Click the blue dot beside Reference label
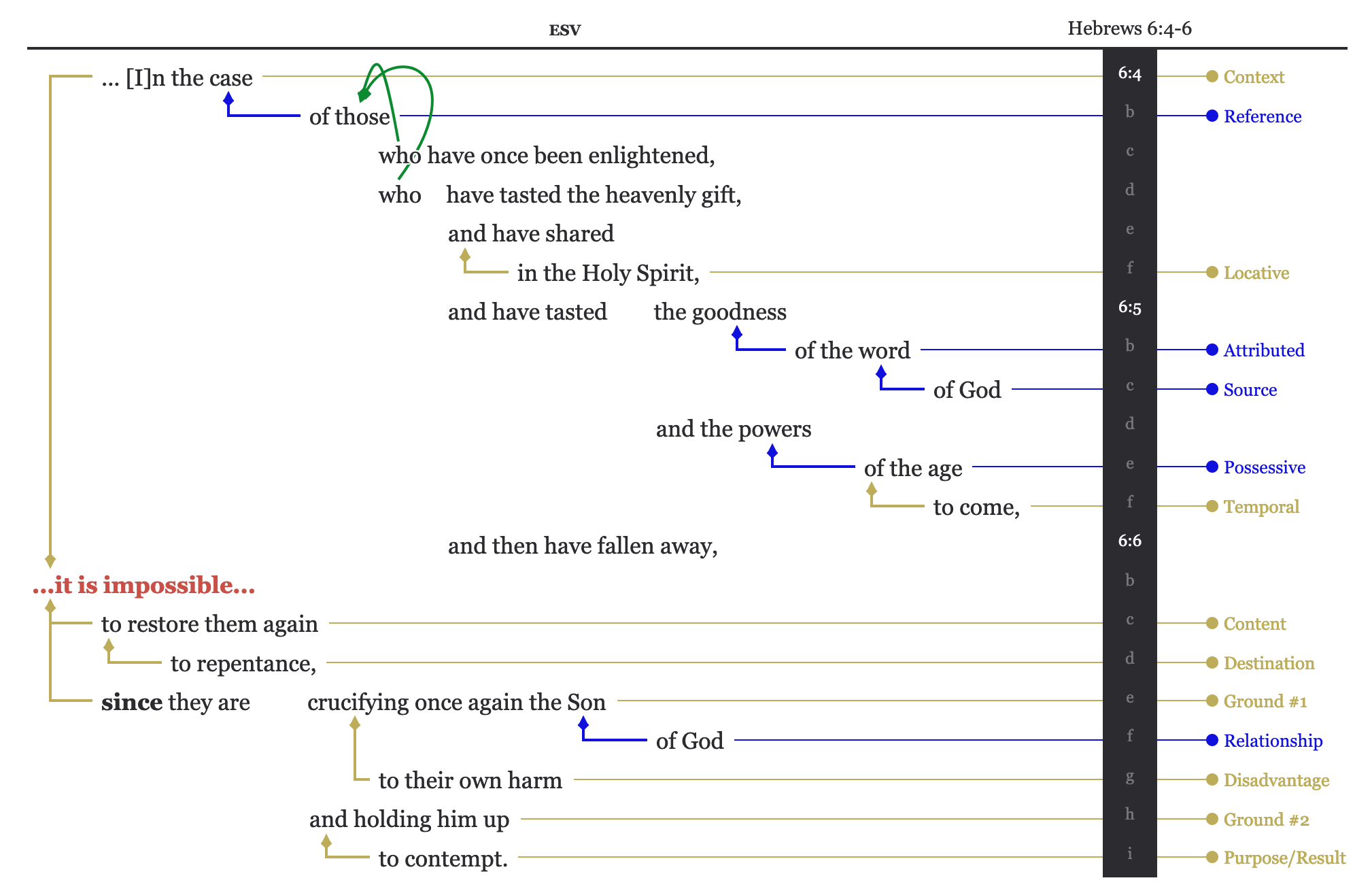 coord(1212,116)
